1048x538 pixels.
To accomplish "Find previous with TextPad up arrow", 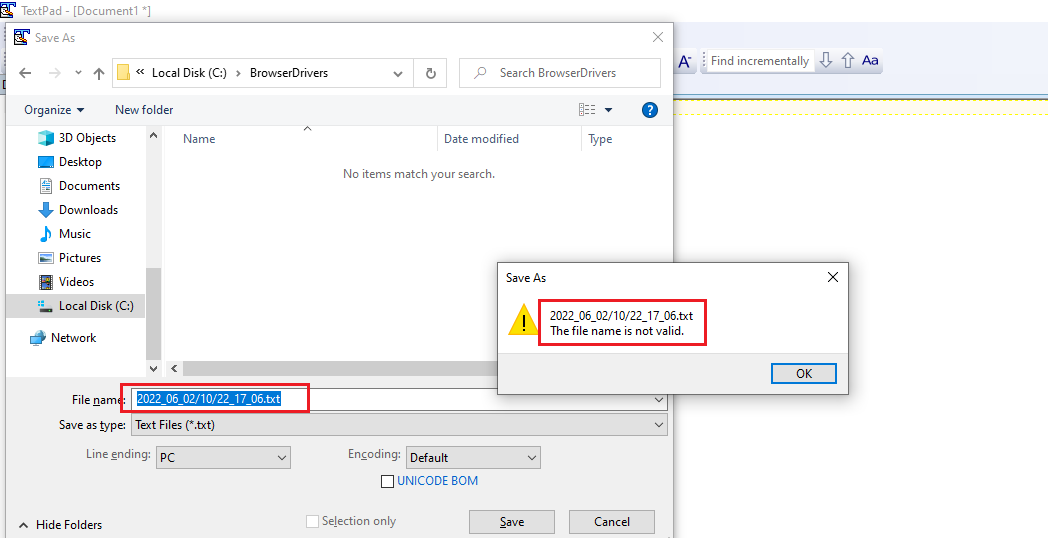I will [x=847, y=60].
